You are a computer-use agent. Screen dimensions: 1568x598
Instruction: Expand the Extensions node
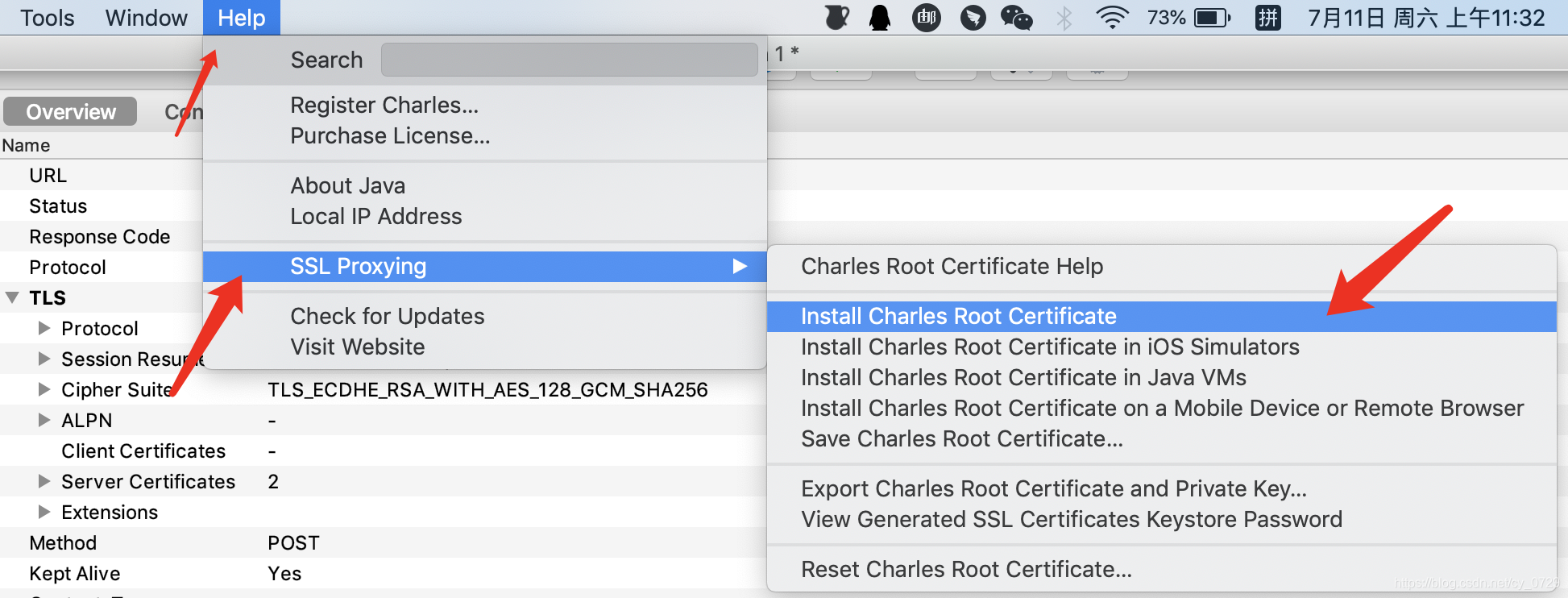pos(44,512)
